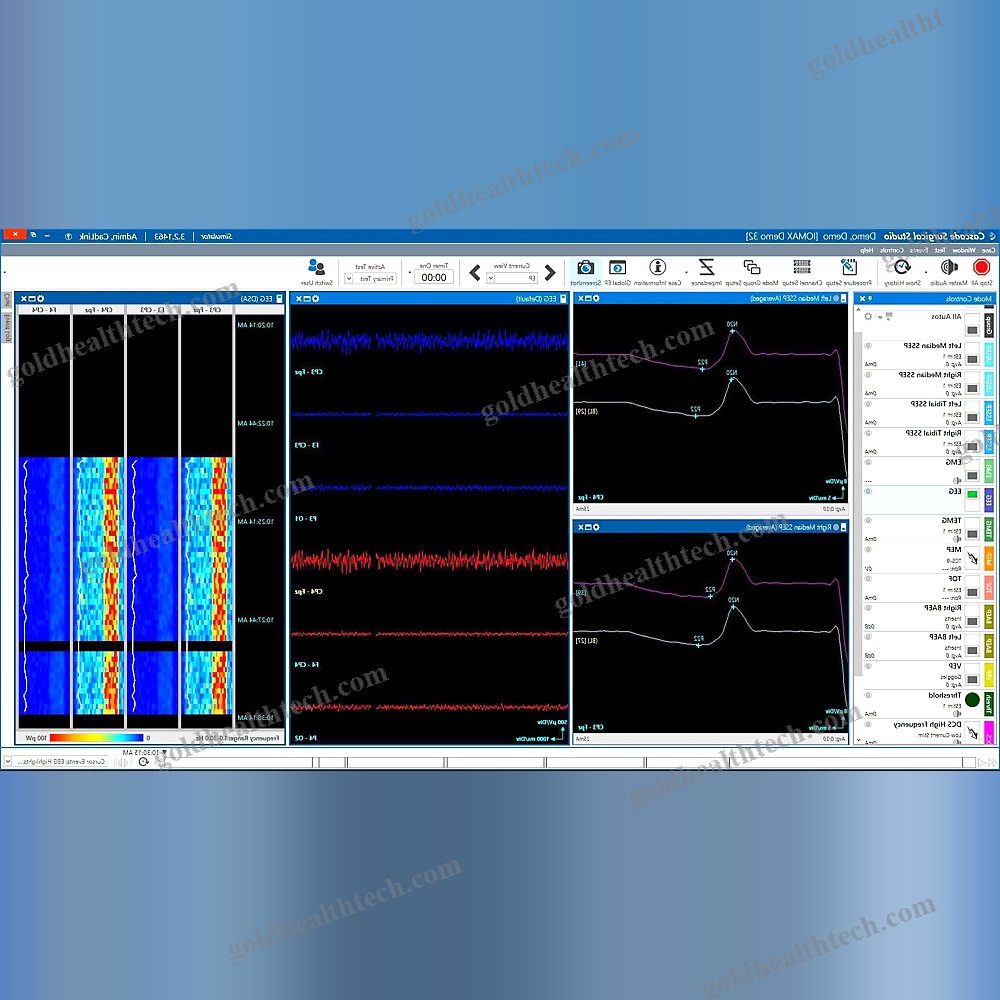Take a Screenshot with the camera icon
1000x1000 pixels.
[585, 267]
